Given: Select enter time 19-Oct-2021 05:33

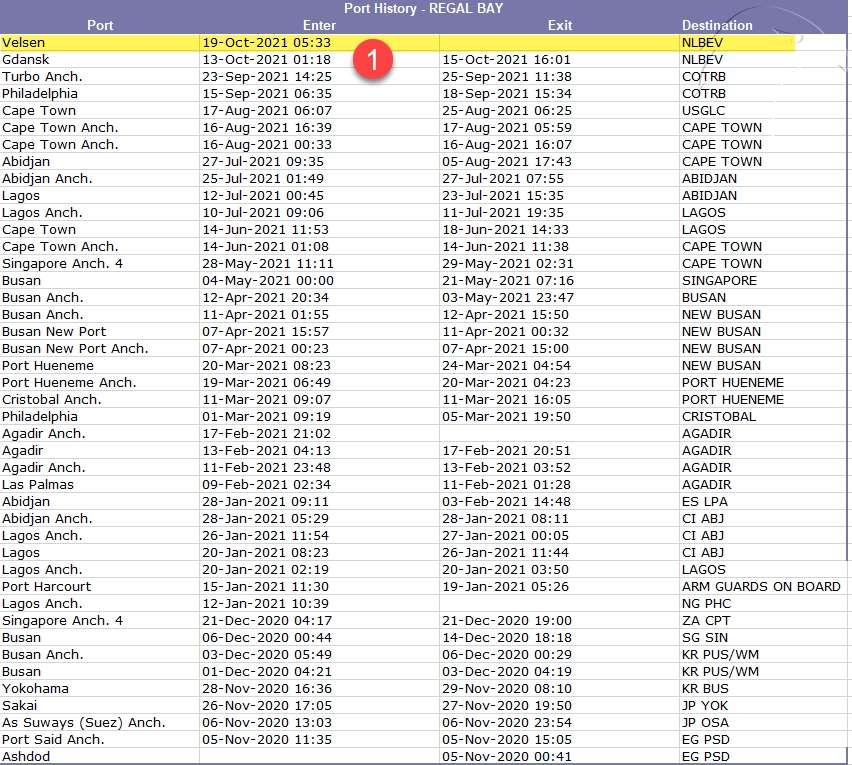Looking at the screenshot, I should (x=267, y=43).
